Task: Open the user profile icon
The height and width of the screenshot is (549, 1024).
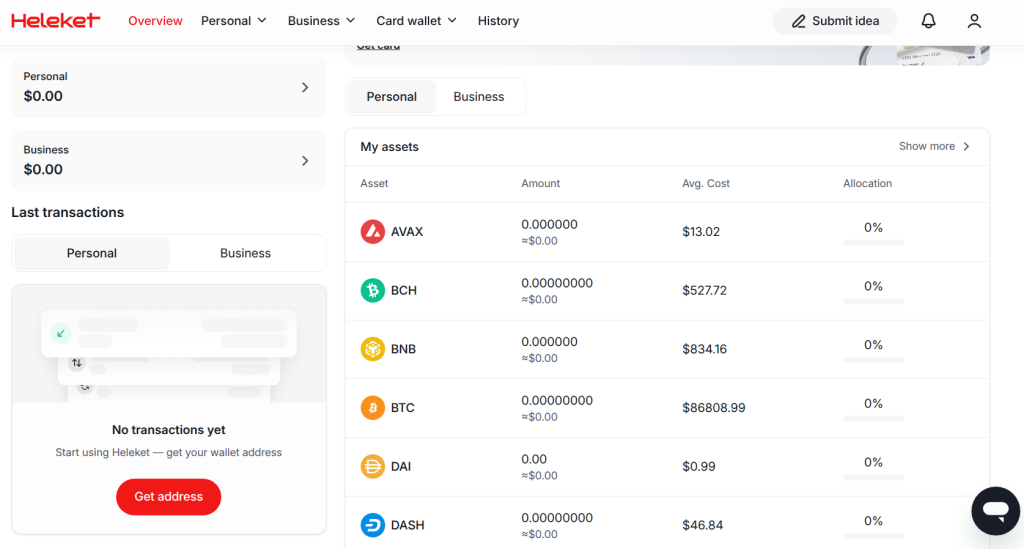Action: [974, 21]
